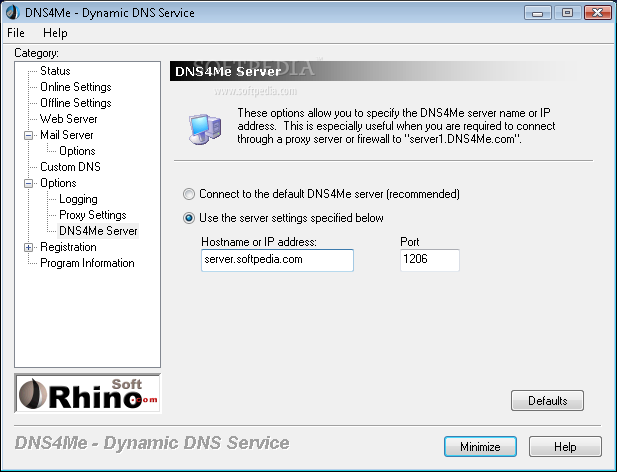
Task: Select Offline Settings in the category tree
Action: coord(76,103)
